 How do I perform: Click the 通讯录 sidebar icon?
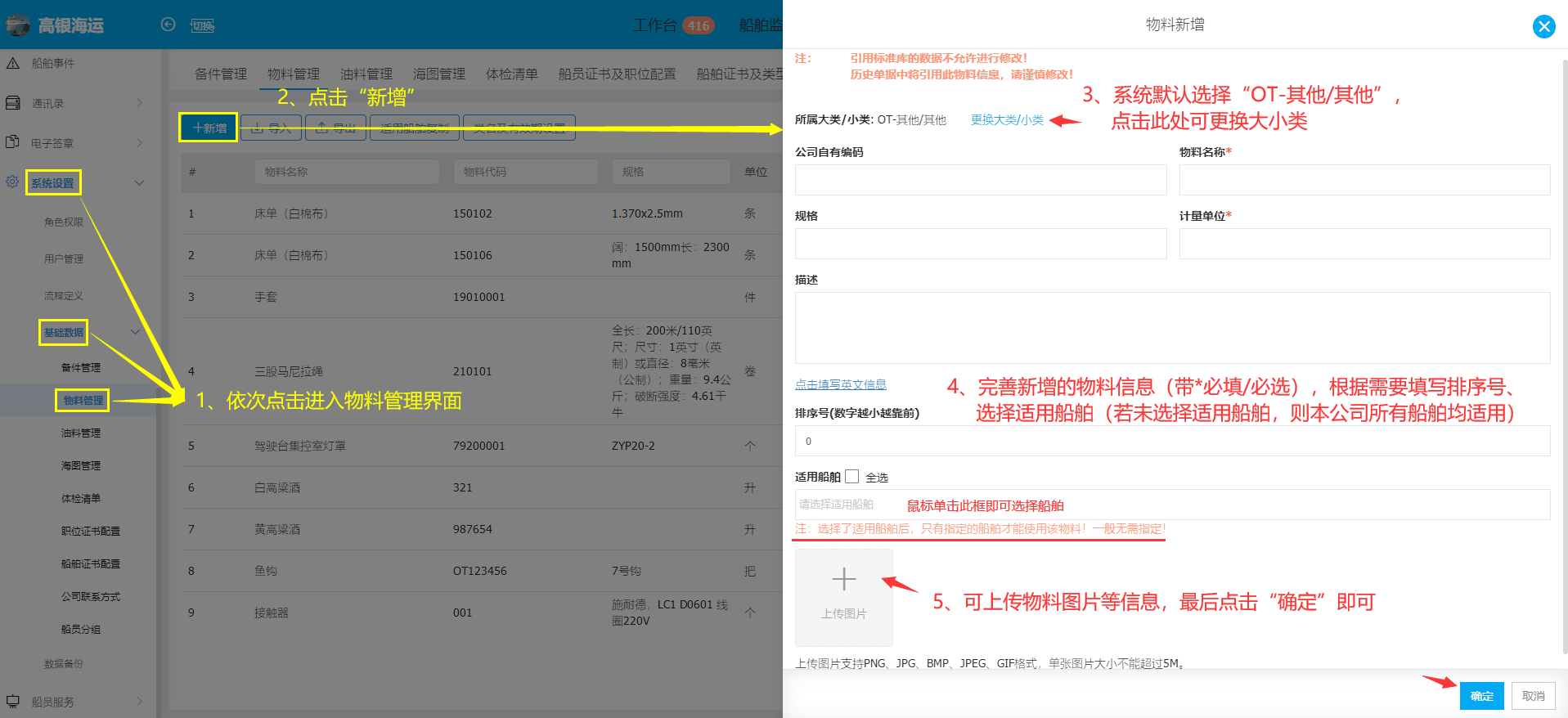[x=13, y=103]
